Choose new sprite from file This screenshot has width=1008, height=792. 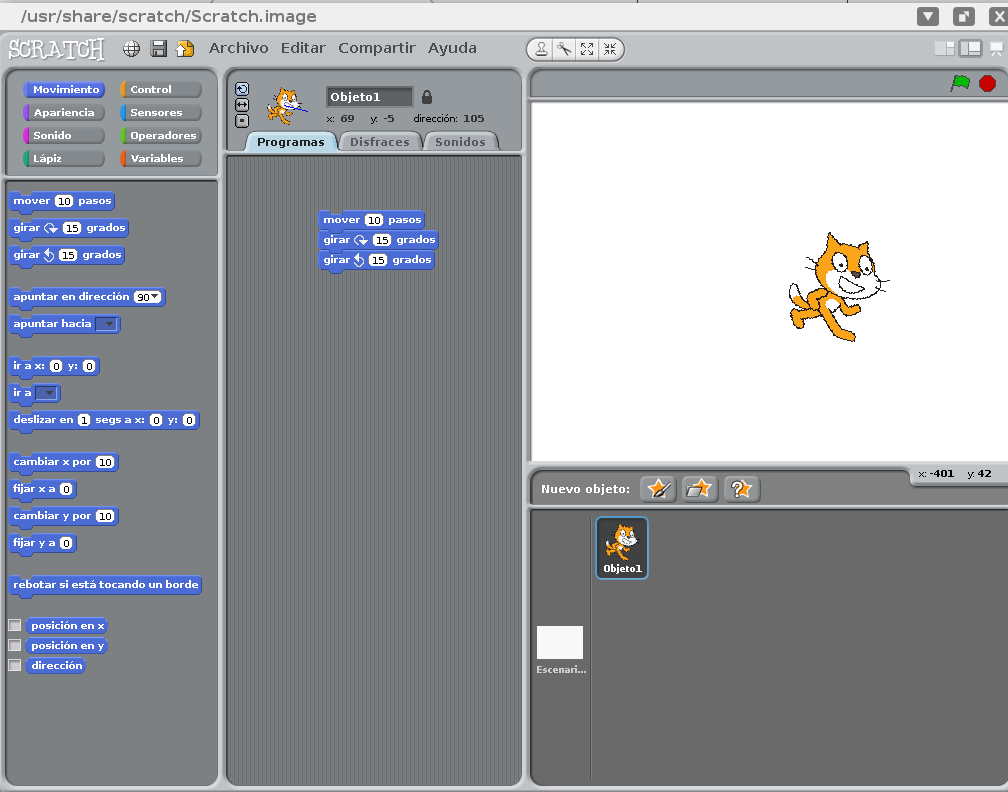tap(699, 489)
